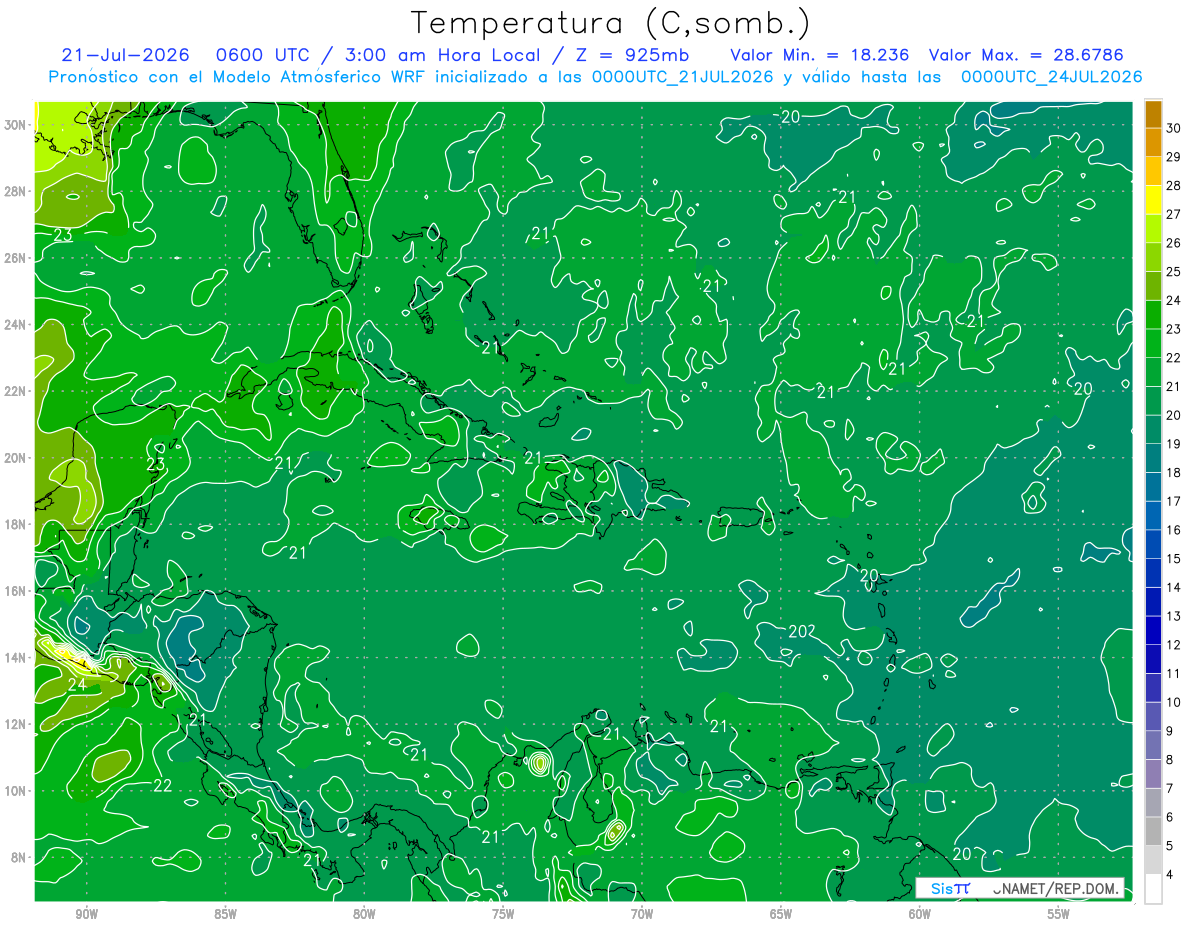Click color scale label 6
The height and width of the screenshot is (927, 1200).
pos(1170,817)
